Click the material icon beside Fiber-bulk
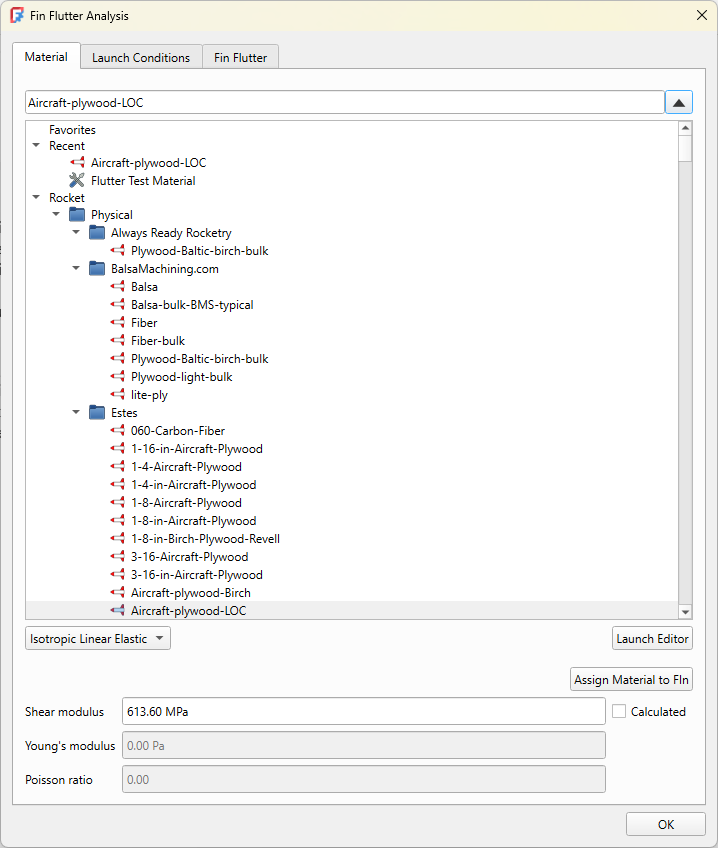This screenshot has height=848, width=718. (x=117, y=340)
